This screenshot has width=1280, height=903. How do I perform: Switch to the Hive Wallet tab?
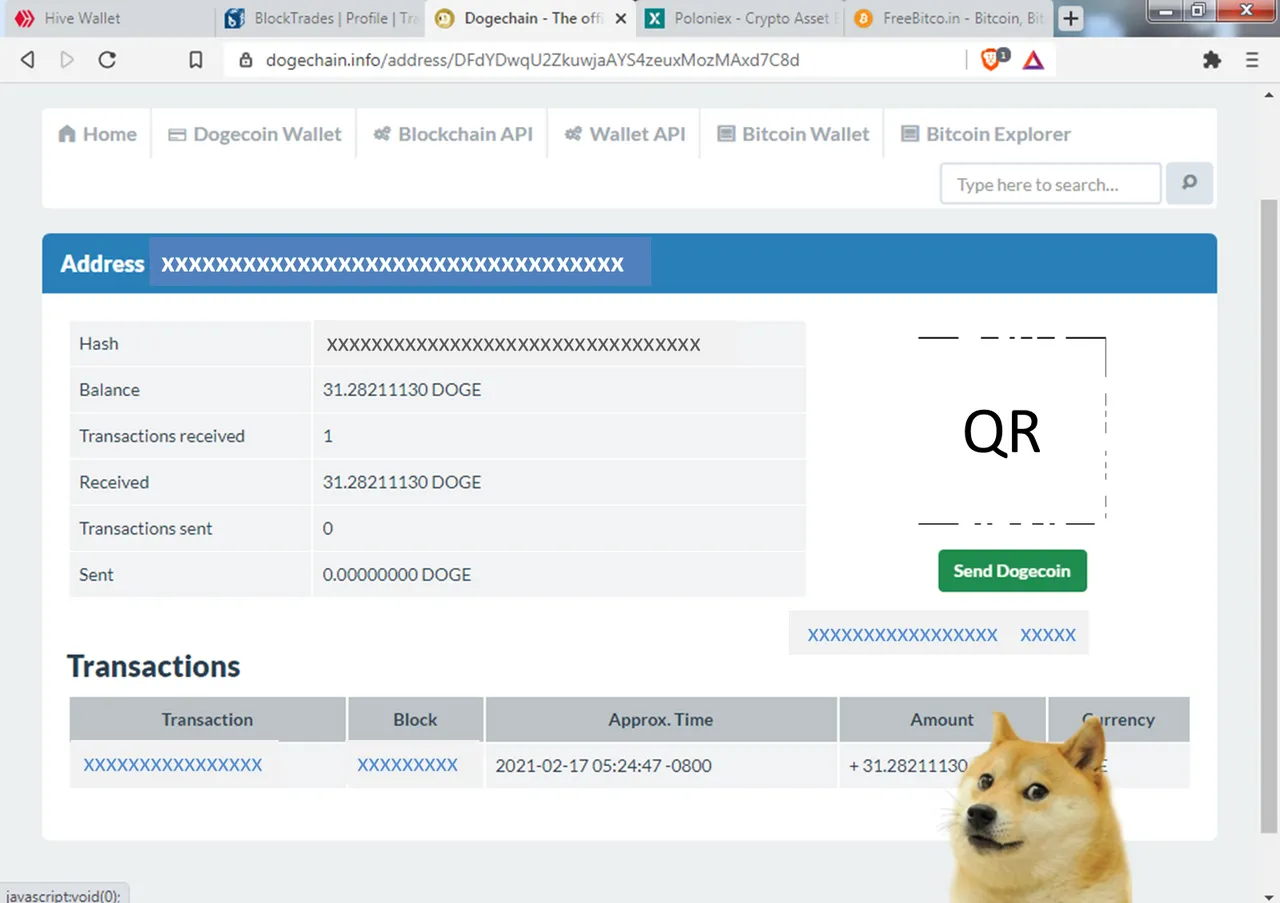(109, 18)
